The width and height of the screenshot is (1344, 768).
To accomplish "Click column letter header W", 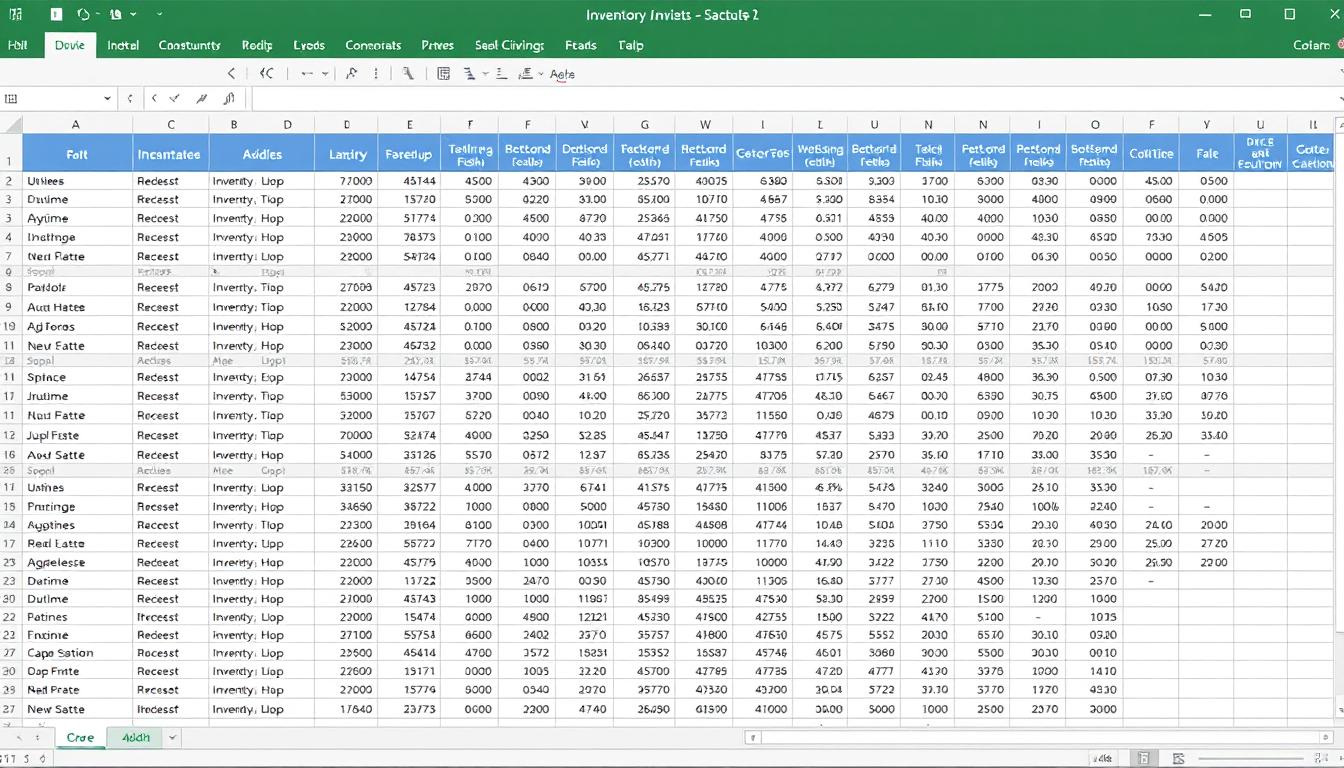I will (704, 125).
